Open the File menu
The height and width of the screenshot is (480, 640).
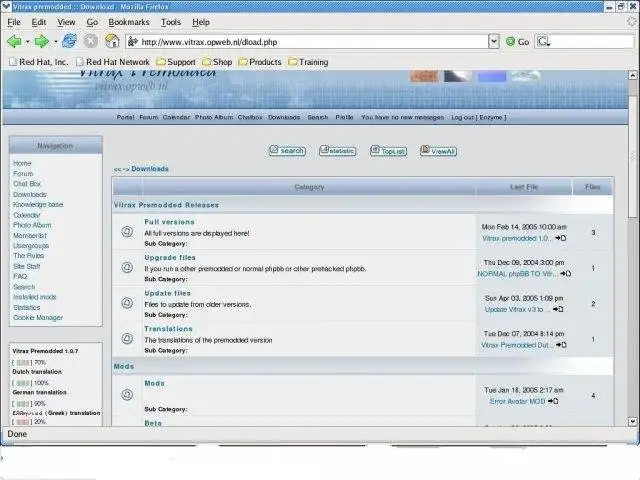click(14, 22)
